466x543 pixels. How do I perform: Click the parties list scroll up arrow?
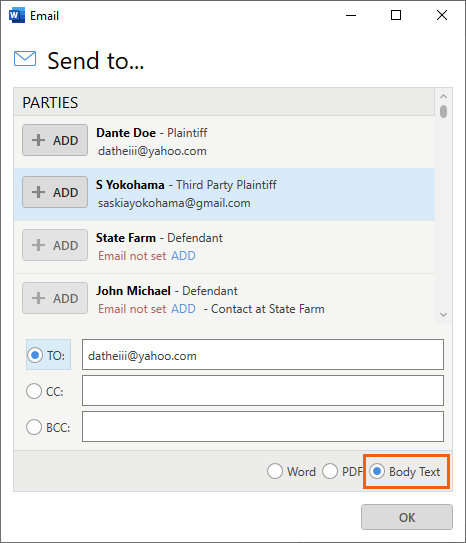(443, 96)
